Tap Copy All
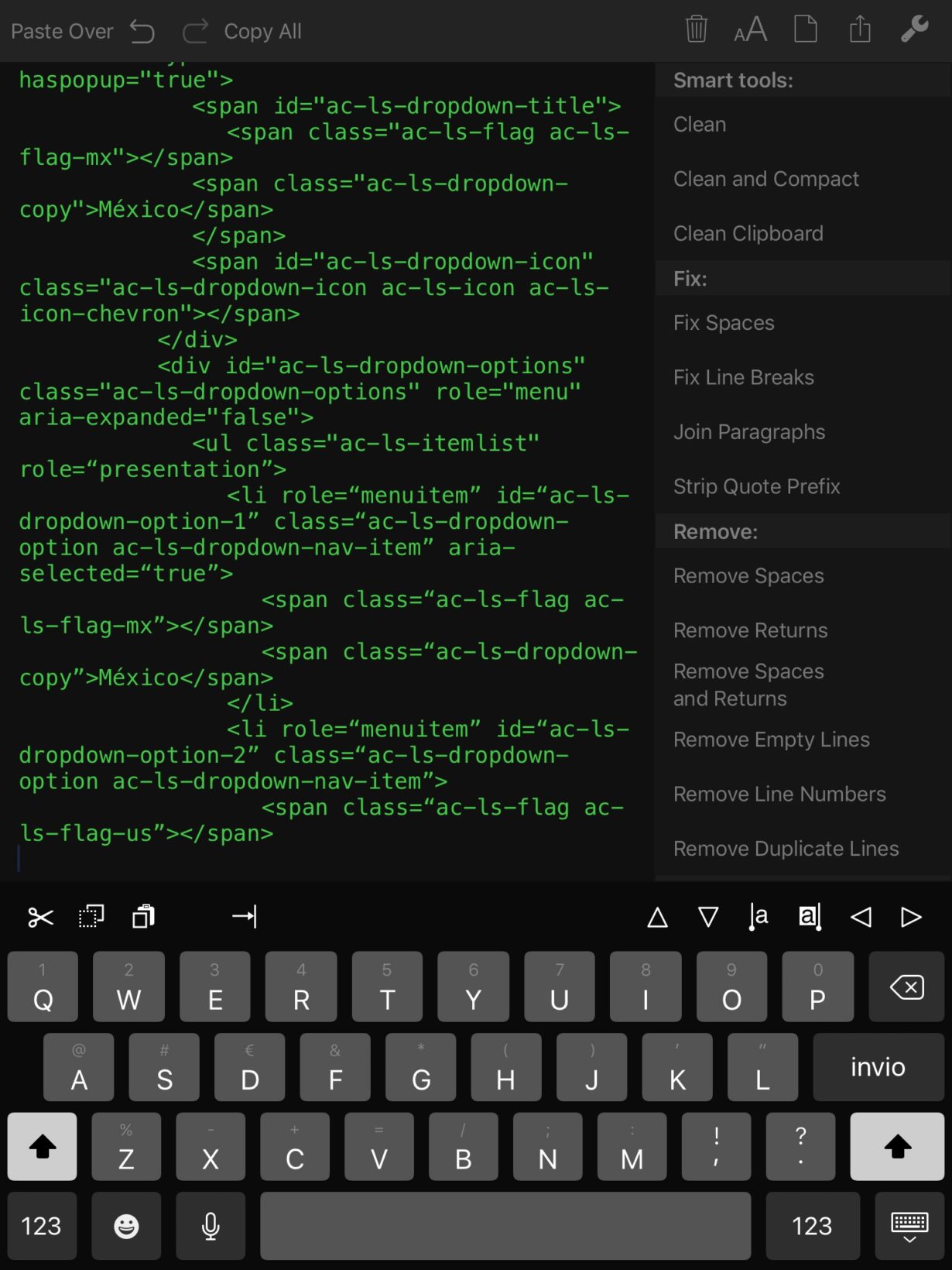Viewport: 952px width, 1270px height. click(x=262, y=32)
